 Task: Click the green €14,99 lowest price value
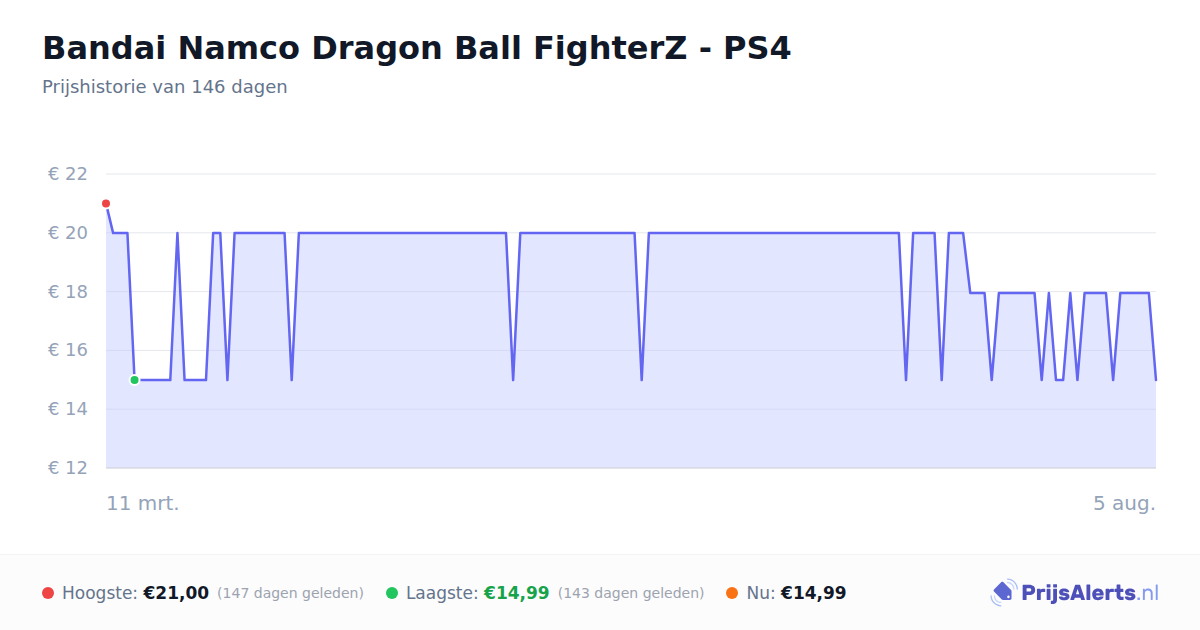517,593
